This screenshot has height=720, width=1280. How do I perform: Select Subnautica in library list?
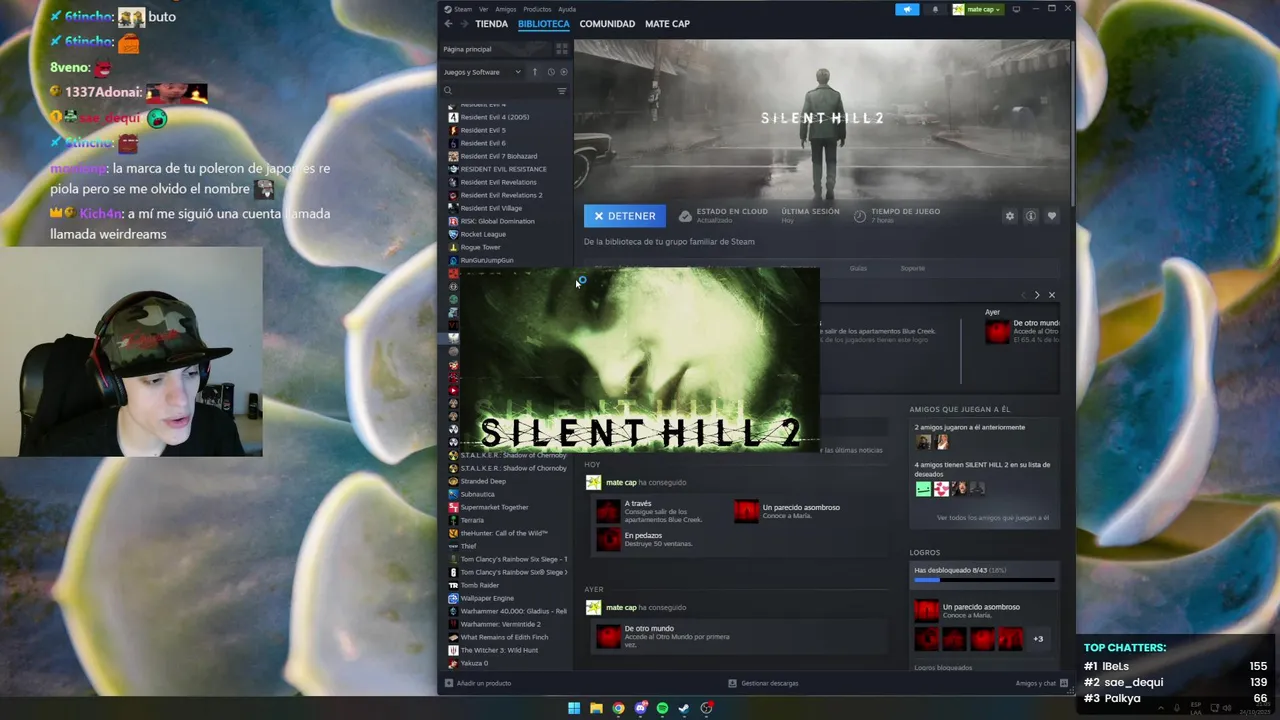(x=477, y=494)
